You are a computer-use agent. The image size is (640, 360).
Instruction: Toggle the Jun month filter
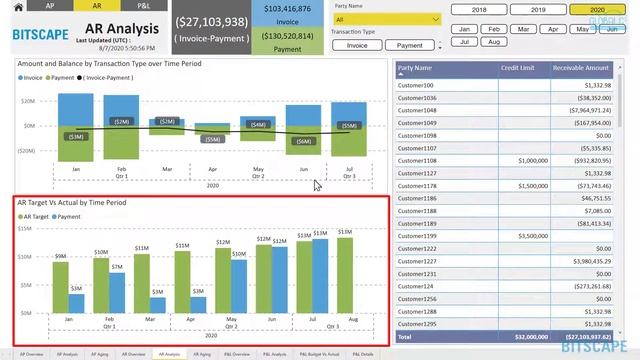pyautogui.click(x=612, y=29)
